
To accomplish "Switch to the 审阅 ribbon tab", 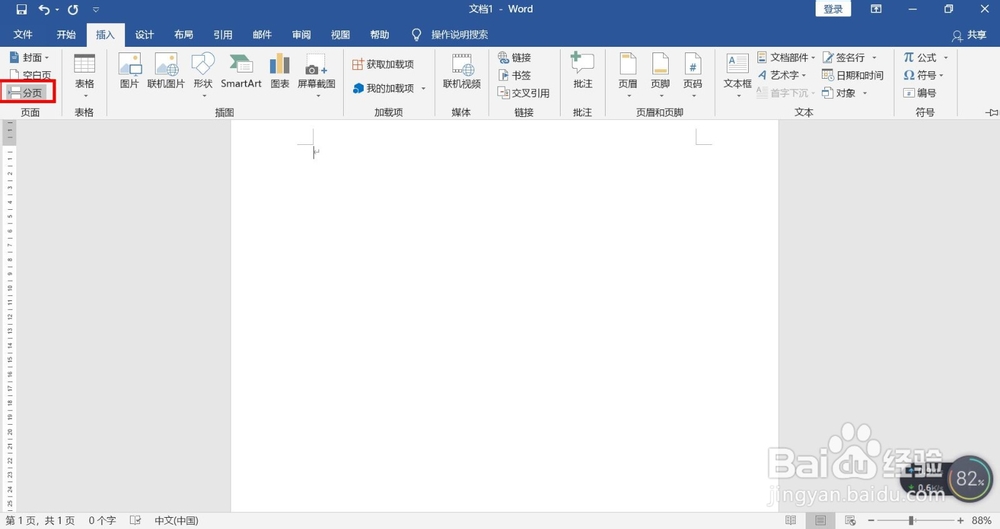I will click(x=301, y=34).
